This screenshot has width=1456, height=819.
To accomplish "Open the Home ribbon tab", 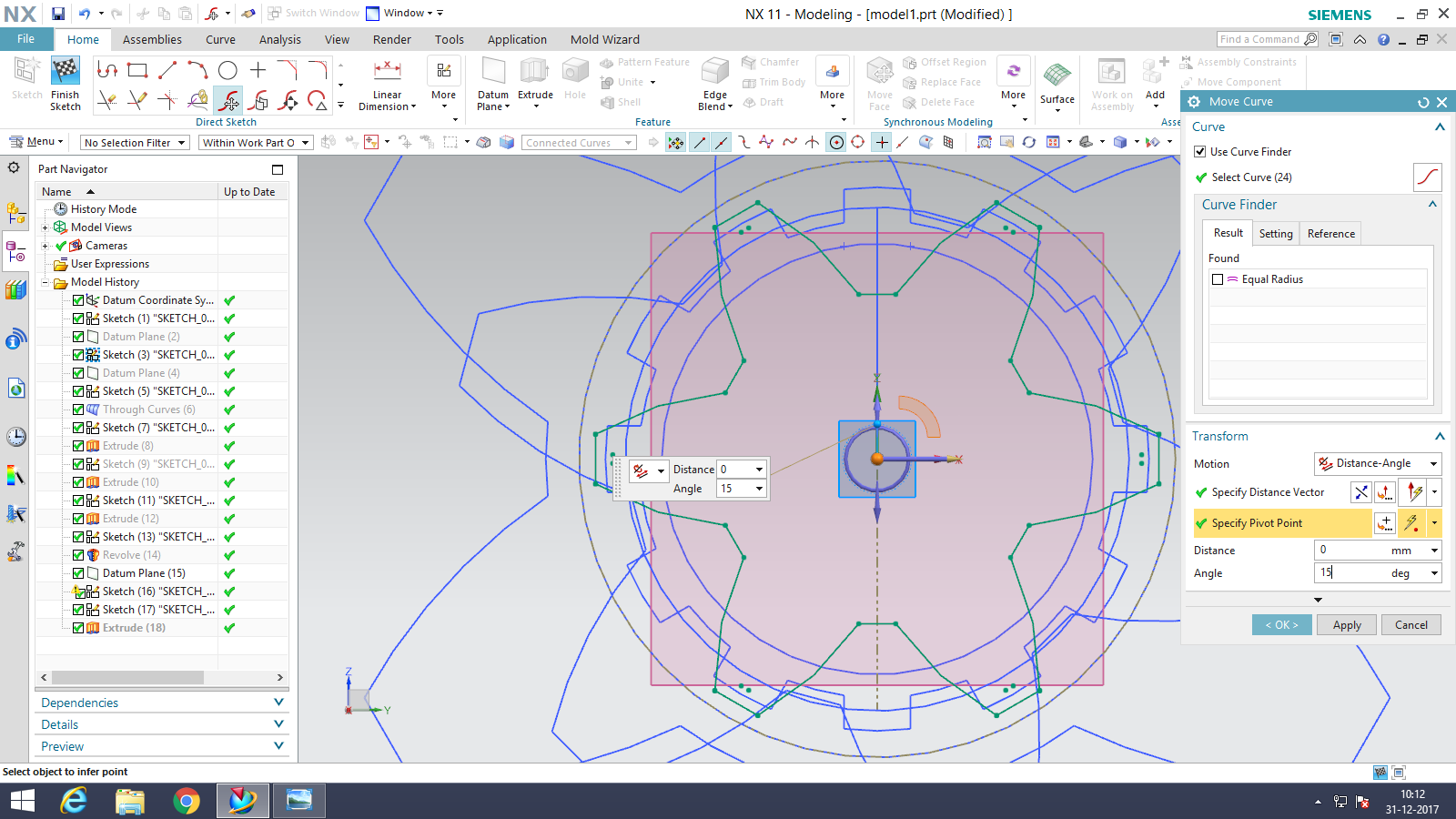I will [83, 39].
